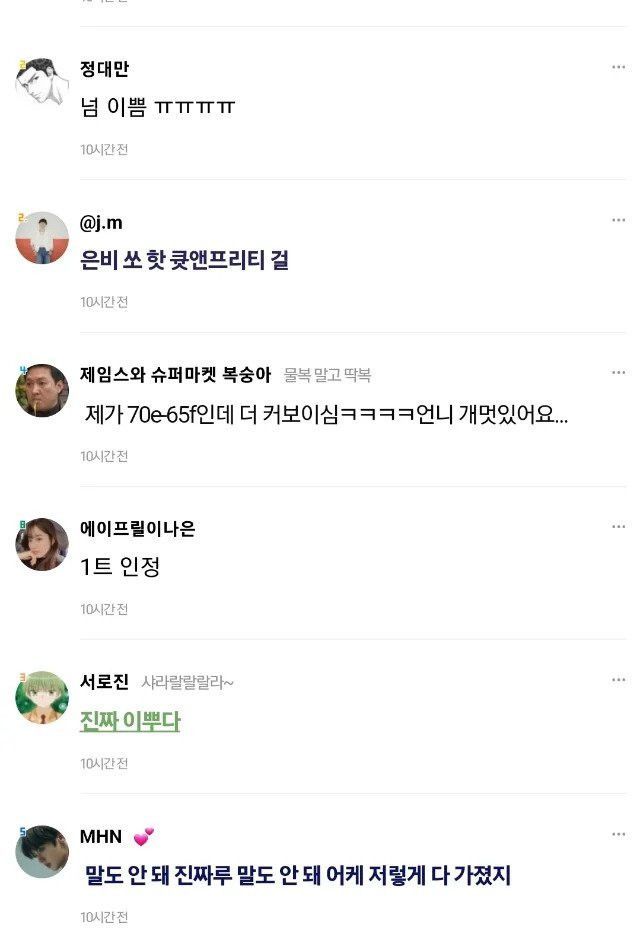Open the @j.m username link

pyautogui.click(x=101, y=222)
